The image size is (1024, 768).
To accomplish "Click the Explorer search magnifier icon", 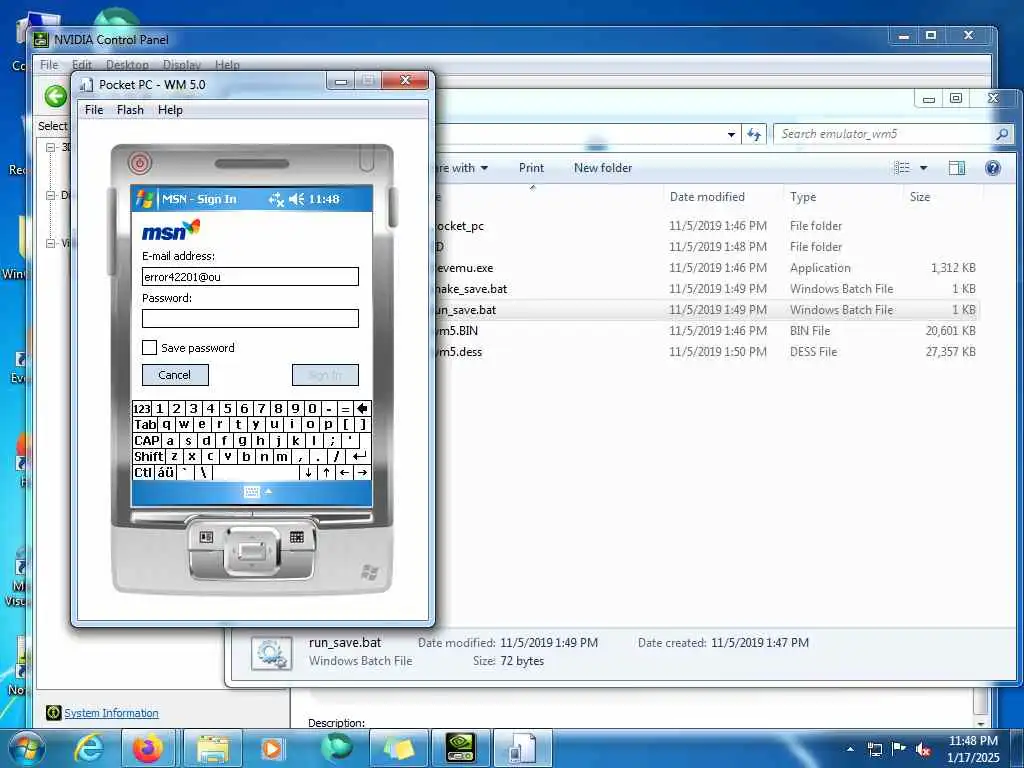I will (1002, 134).
